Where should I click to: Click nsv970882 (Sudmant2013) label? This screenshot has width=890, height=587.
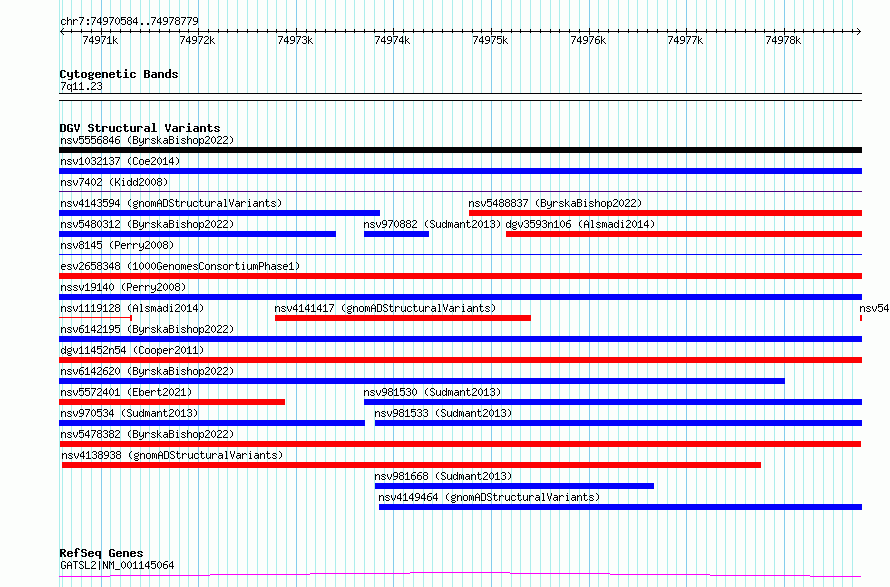coord(432,224)
